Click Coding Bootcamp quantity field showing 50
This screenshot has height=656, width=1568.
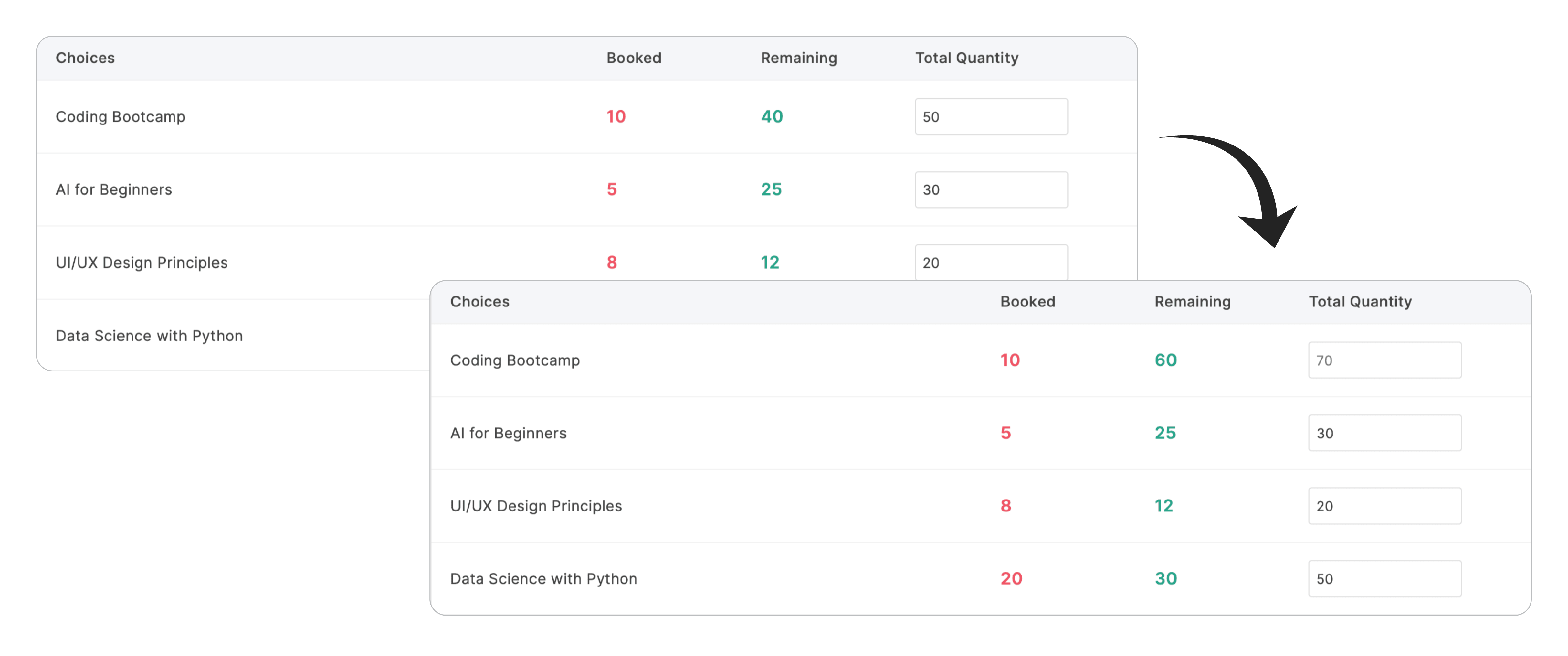click(x=990, y=116)
